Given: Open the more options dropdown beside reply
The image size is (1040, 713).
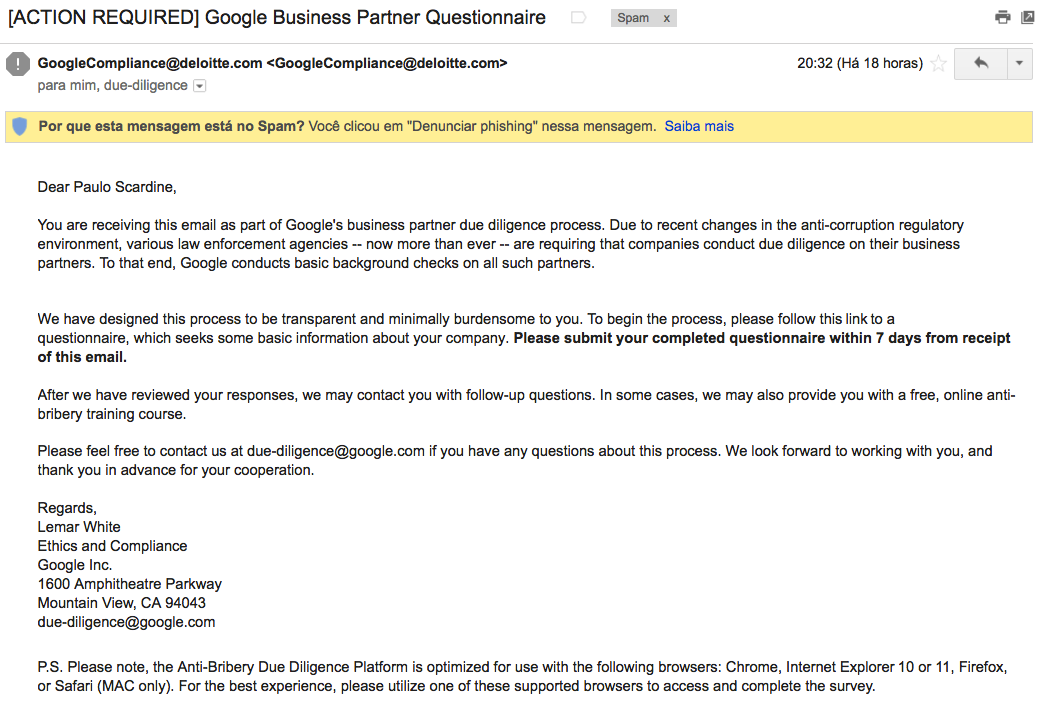Looking at the screenshot, I should click(1019, 63).
